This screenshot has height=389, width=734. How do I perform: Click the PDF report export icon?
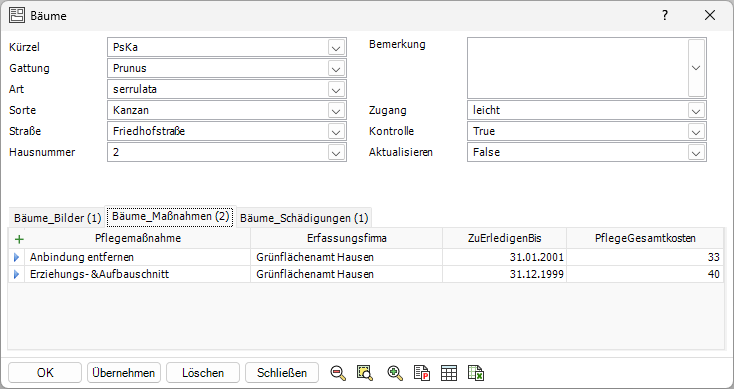pos(422,373)
